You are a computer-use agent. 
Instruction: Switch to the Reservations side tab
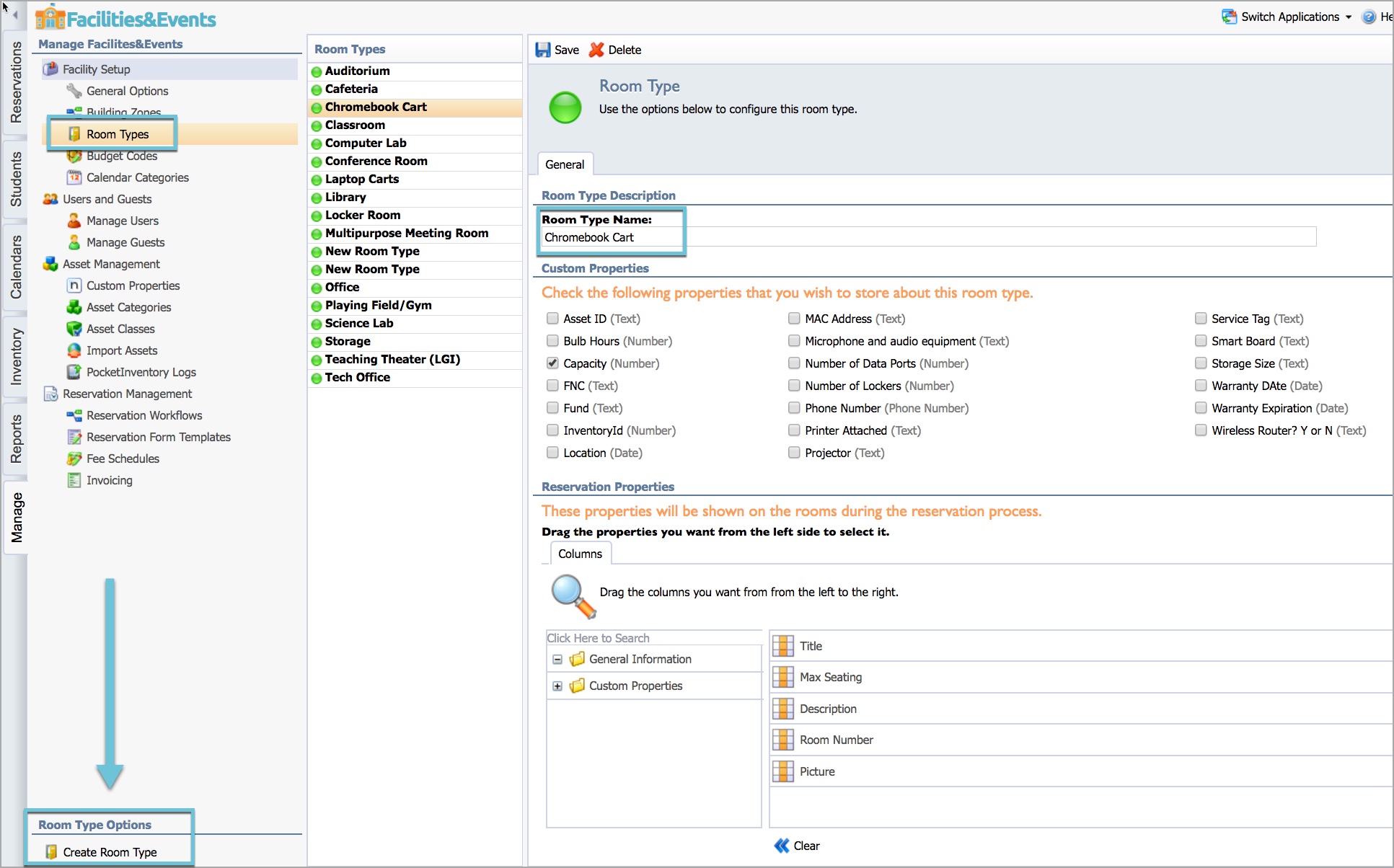pyautogui.click(x=16, y=82)
